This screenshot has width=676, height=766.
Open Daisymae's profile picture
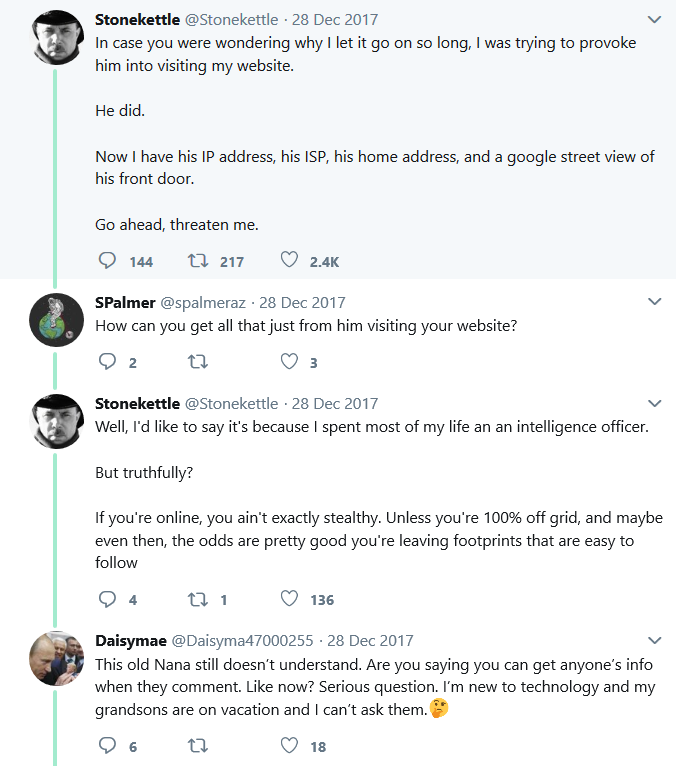pyautogui.click(x=56, y=659)
